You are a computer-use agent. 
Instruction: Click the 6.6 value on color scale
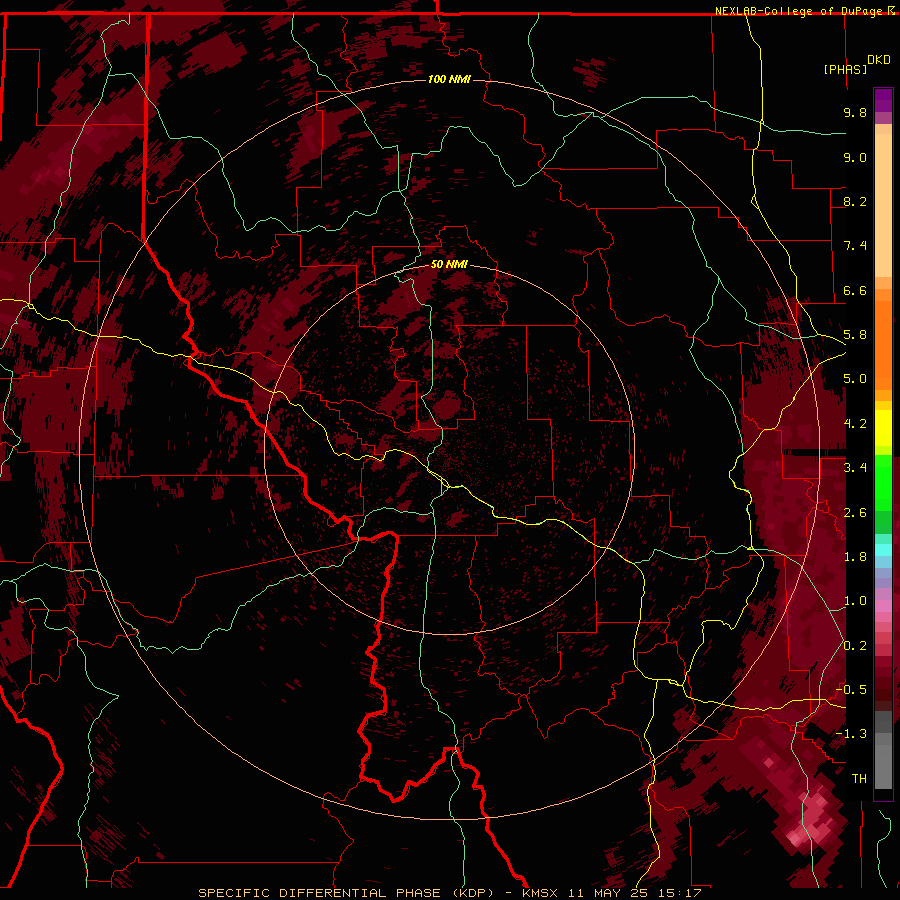pyautogui.click(x=855, y=290)
